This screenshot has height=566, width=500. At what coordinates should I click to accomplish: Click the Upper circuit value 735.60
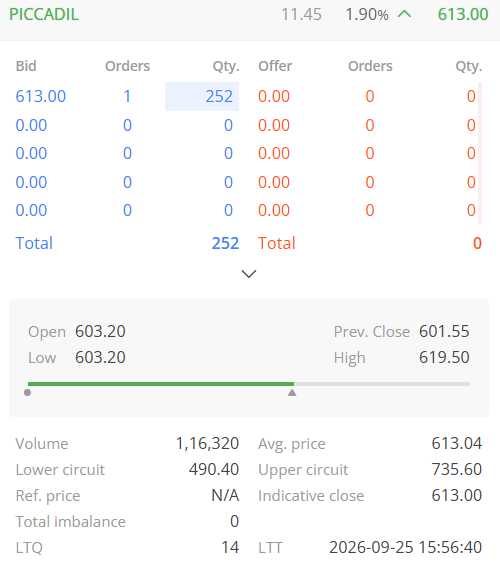pyautogui.click(x=457, y=469)
